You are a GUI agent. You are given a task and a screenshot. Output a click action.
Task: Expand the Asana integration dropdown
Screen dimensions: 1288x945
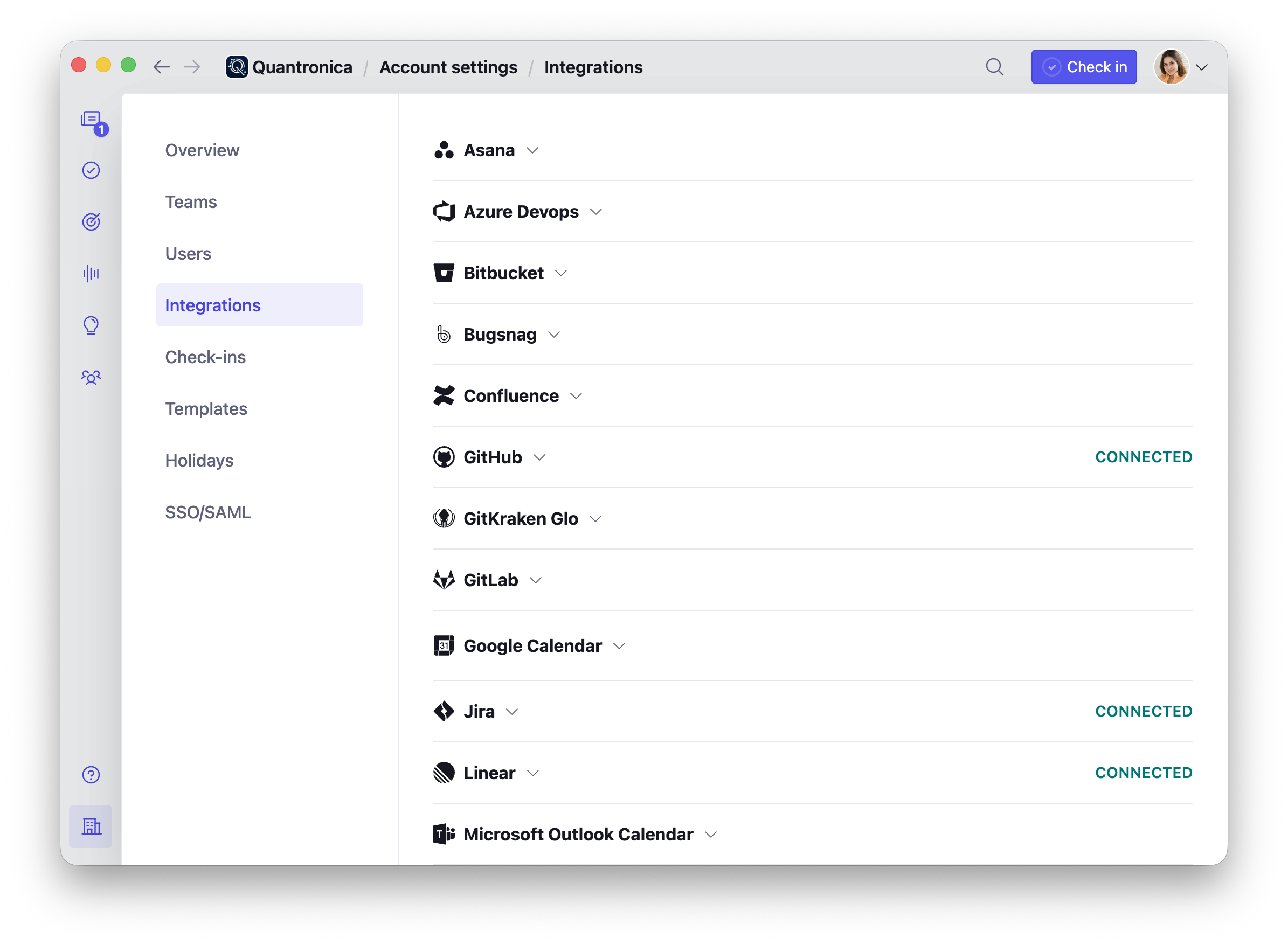pos(532,150)
